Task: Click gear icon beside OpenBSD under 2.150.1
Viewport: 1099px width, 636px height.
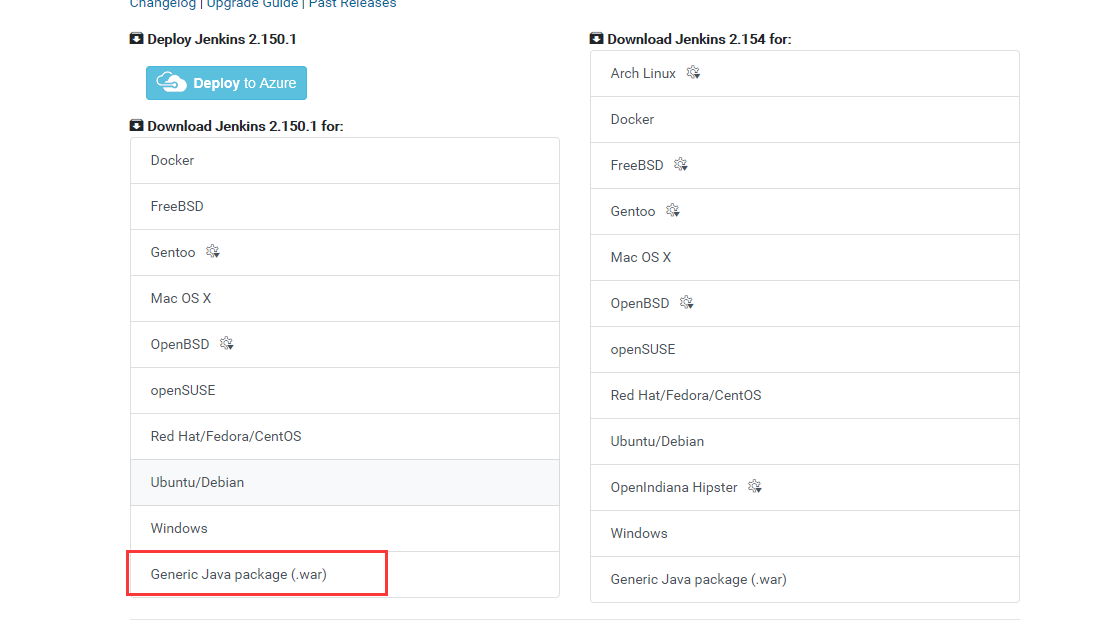Action: click(x=227, y=344)
